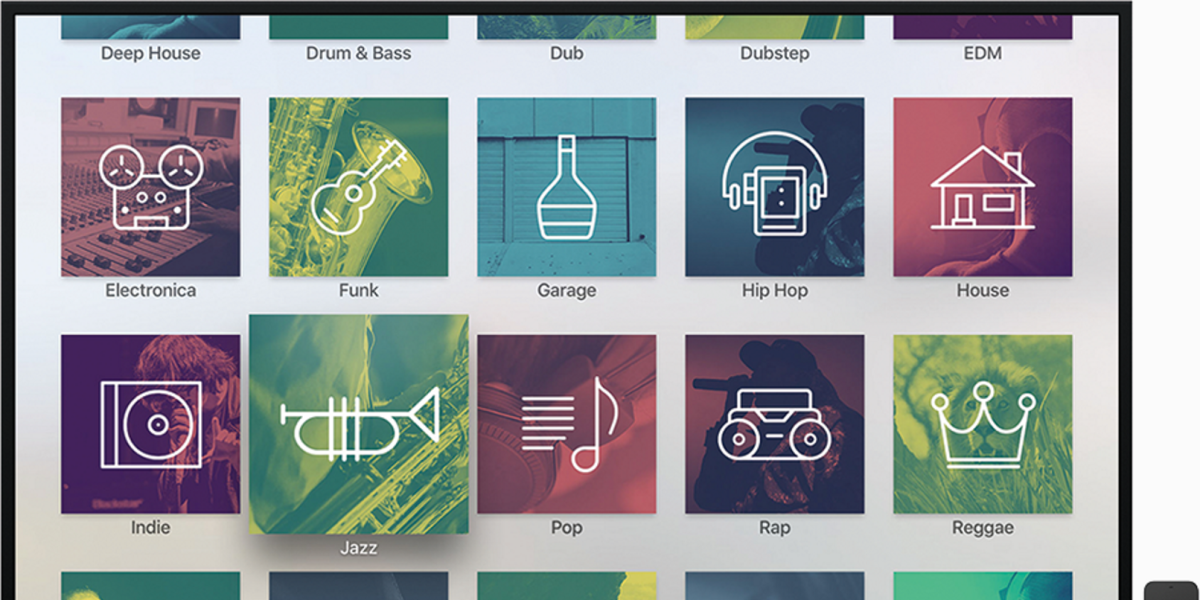Click the Pop text label

567,528
